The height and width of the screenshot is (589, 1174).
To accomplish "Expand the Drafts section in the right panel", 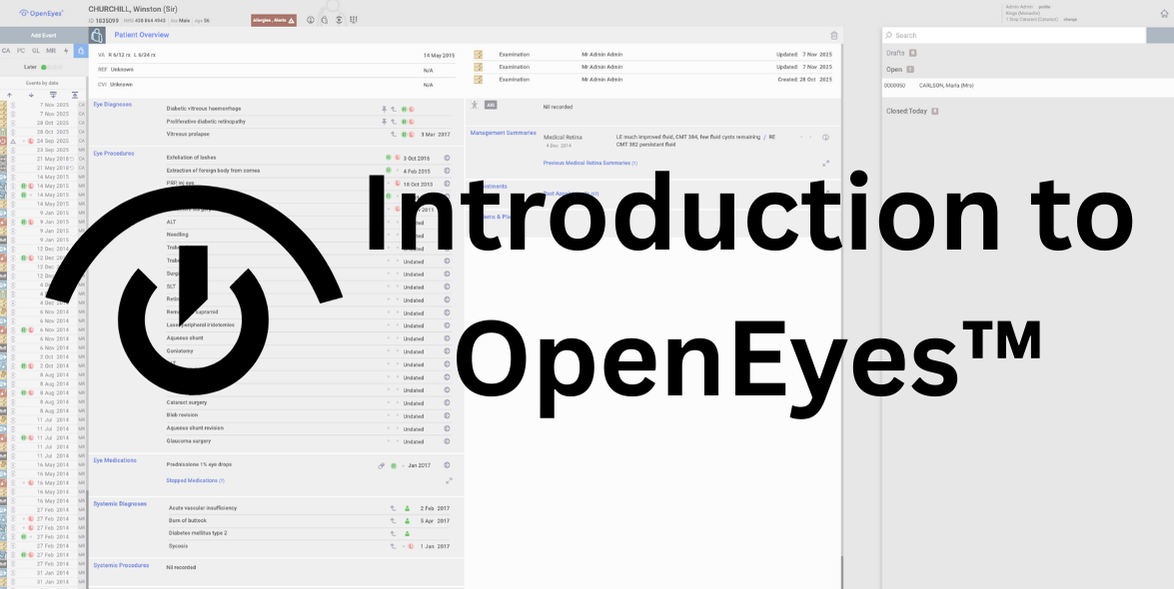I will (913, 53).
